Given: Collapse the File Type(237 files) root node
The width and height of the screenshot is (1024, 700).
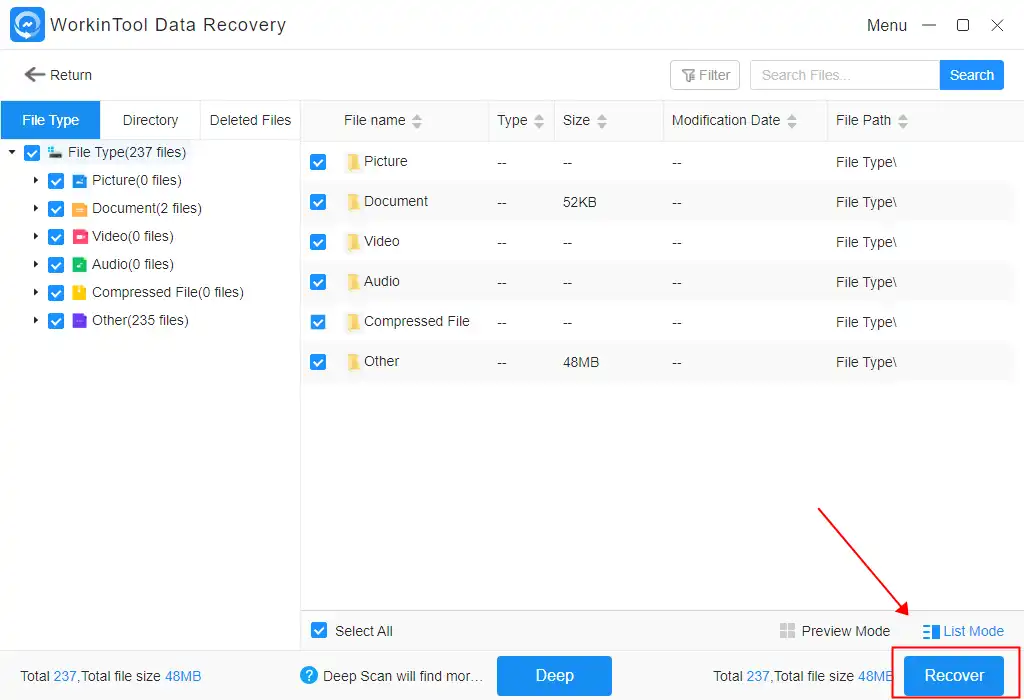Looking at the screenshot, I should pyautogui.click(x=12, y=152).
